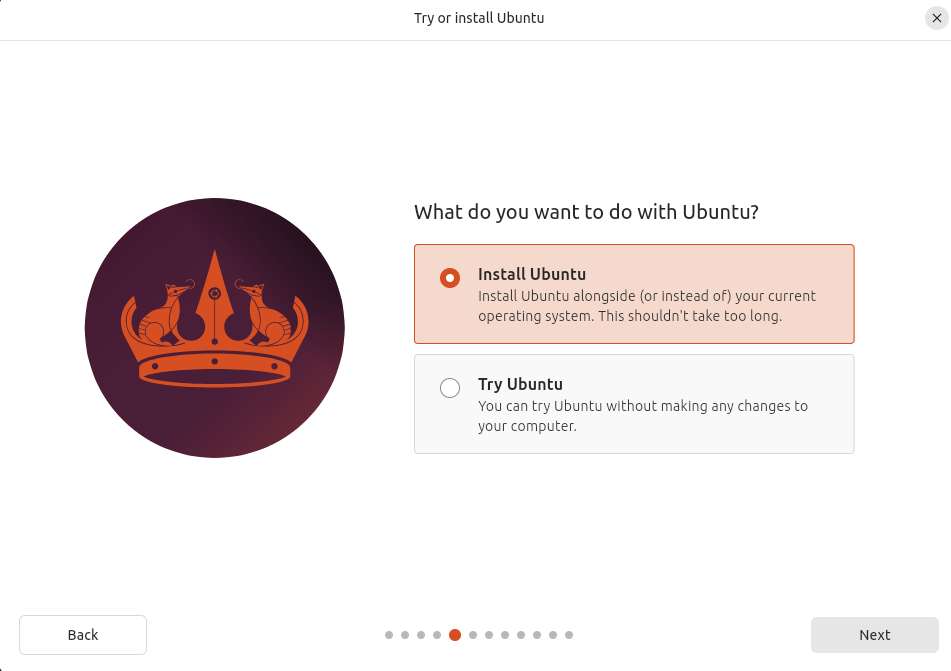Click the Next button
Image resolution: width=951 pixels, height=671 pixels.
click(875, 635)
